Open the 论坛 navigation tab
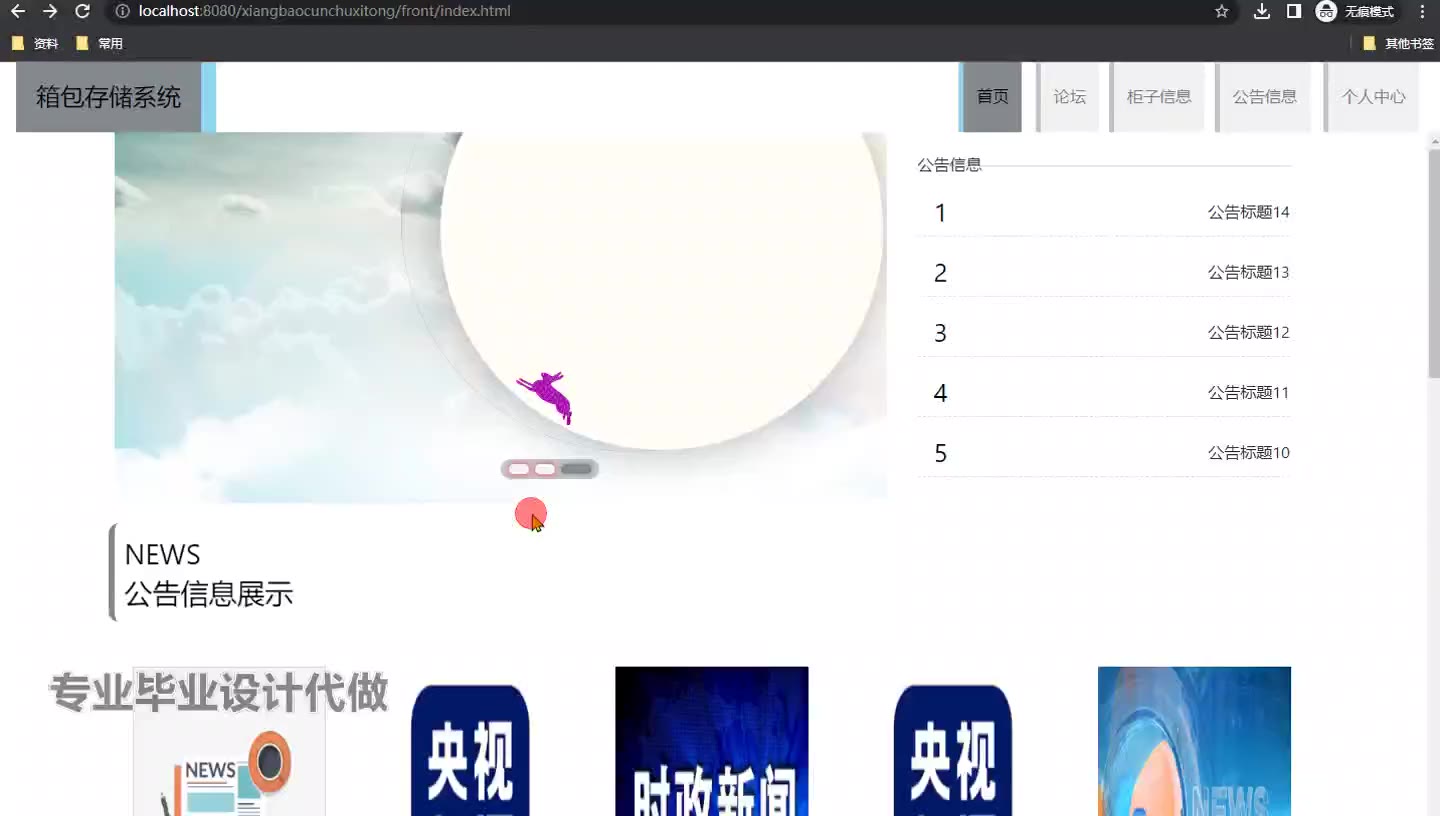 pos(1068,97)
